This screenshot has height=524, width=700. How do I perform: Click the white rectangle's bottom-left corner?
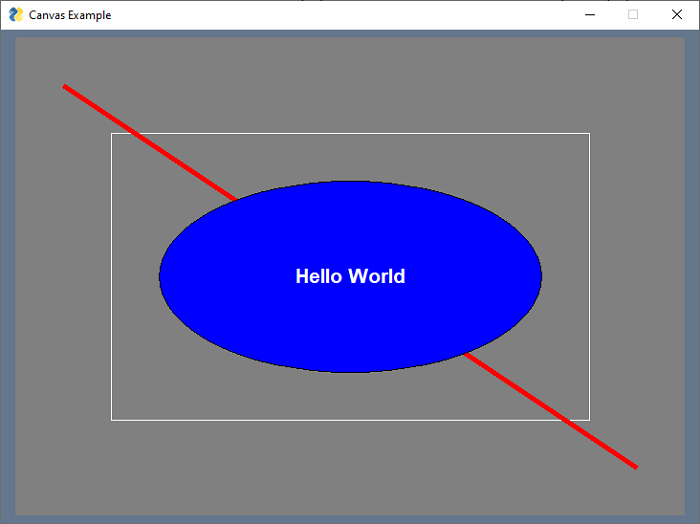coord(111,420)
